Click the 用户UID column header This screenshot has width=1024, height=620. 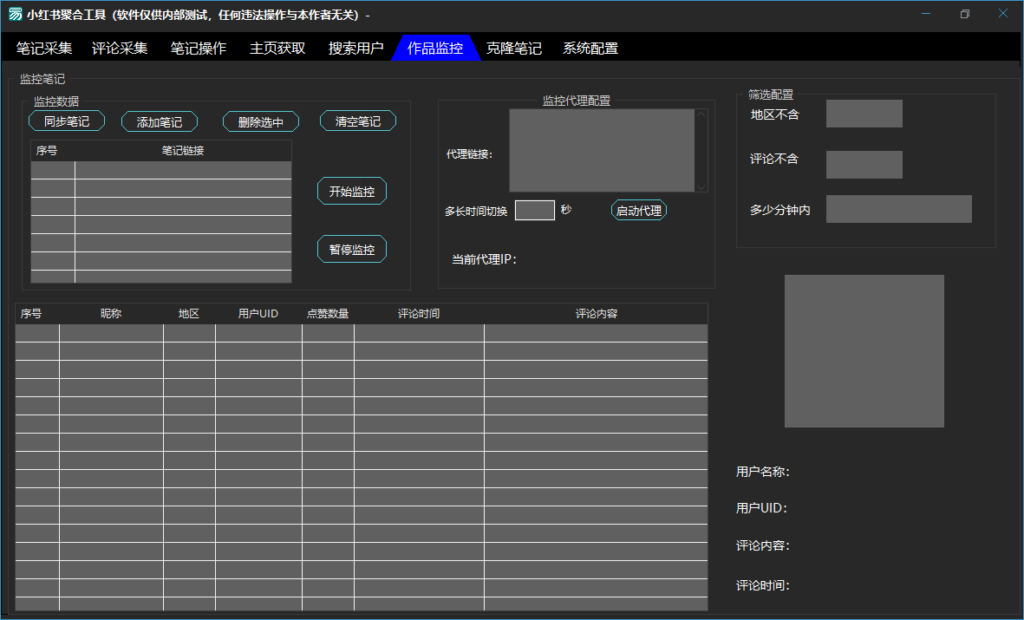pos(258,314)
